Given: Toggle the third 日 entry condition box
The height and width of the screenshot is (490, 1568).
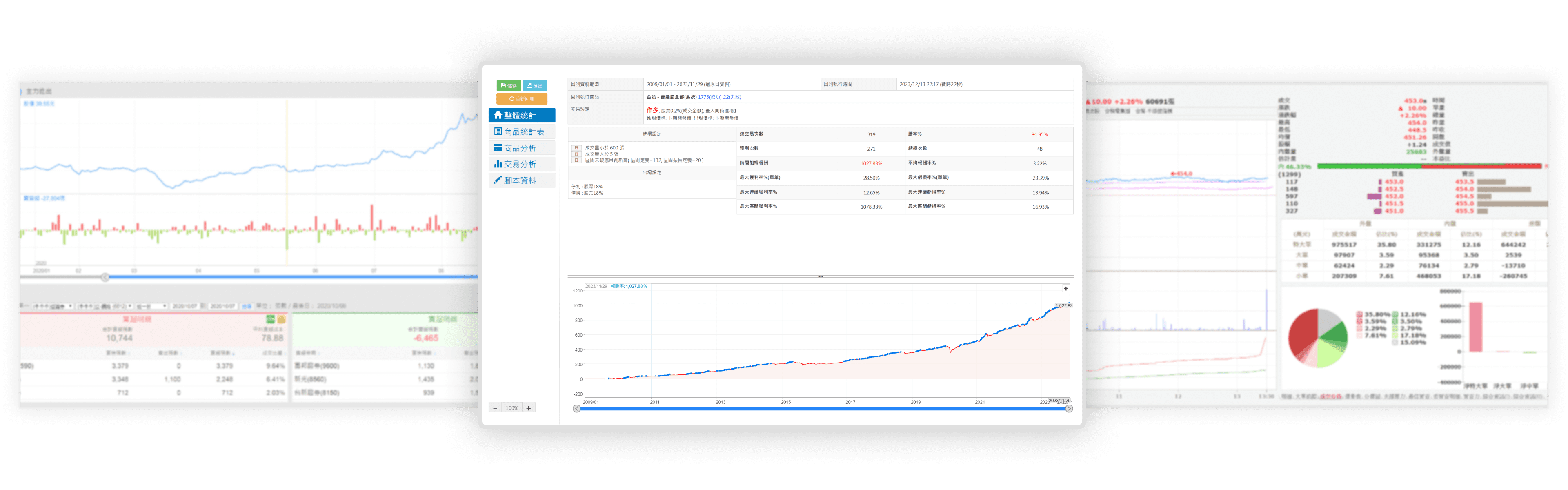Looking at the screenshot, I should [x=576, y=160].
